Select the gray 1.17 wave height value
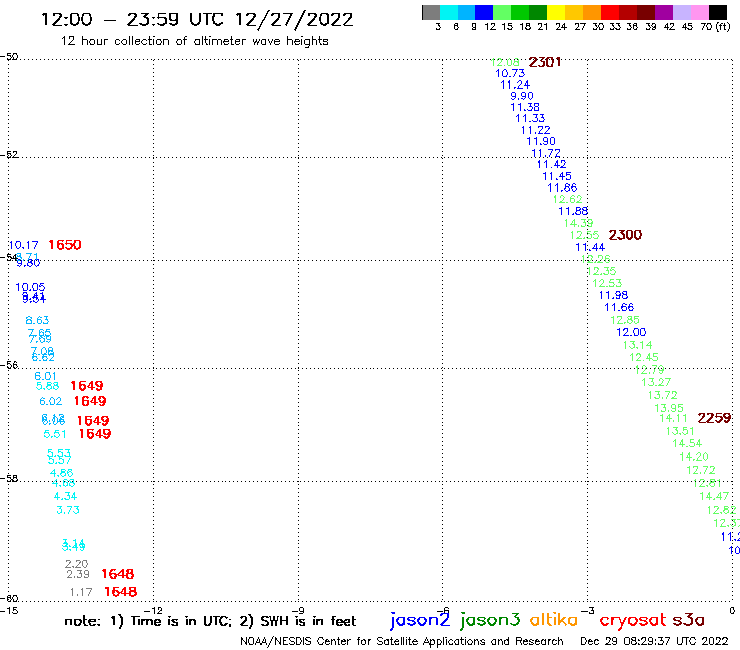This screenshot has height=650, width=740. coord(81,592)
